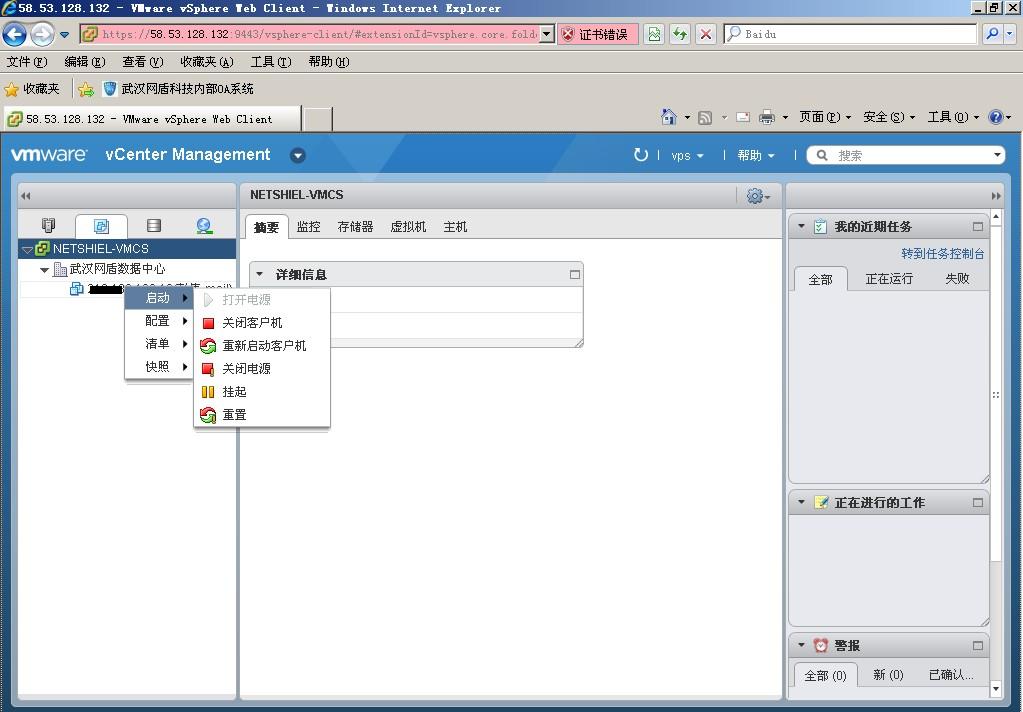Open the 清单 context submenu
The width and height of the screenshot is (1023, 712).
159,343
